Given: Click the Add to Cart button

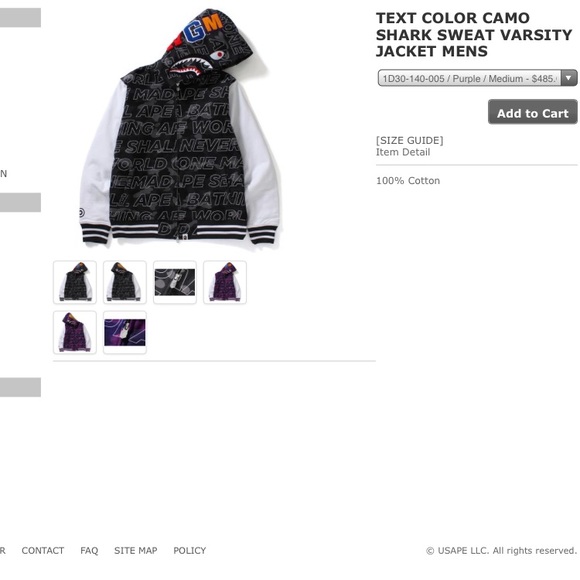Looking at the screenshot, I should tap(533, 112).
